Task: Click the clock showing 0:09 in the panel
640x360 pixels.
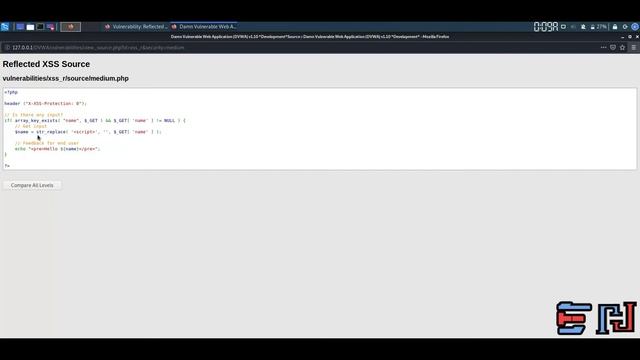Action: click(545, 27)
